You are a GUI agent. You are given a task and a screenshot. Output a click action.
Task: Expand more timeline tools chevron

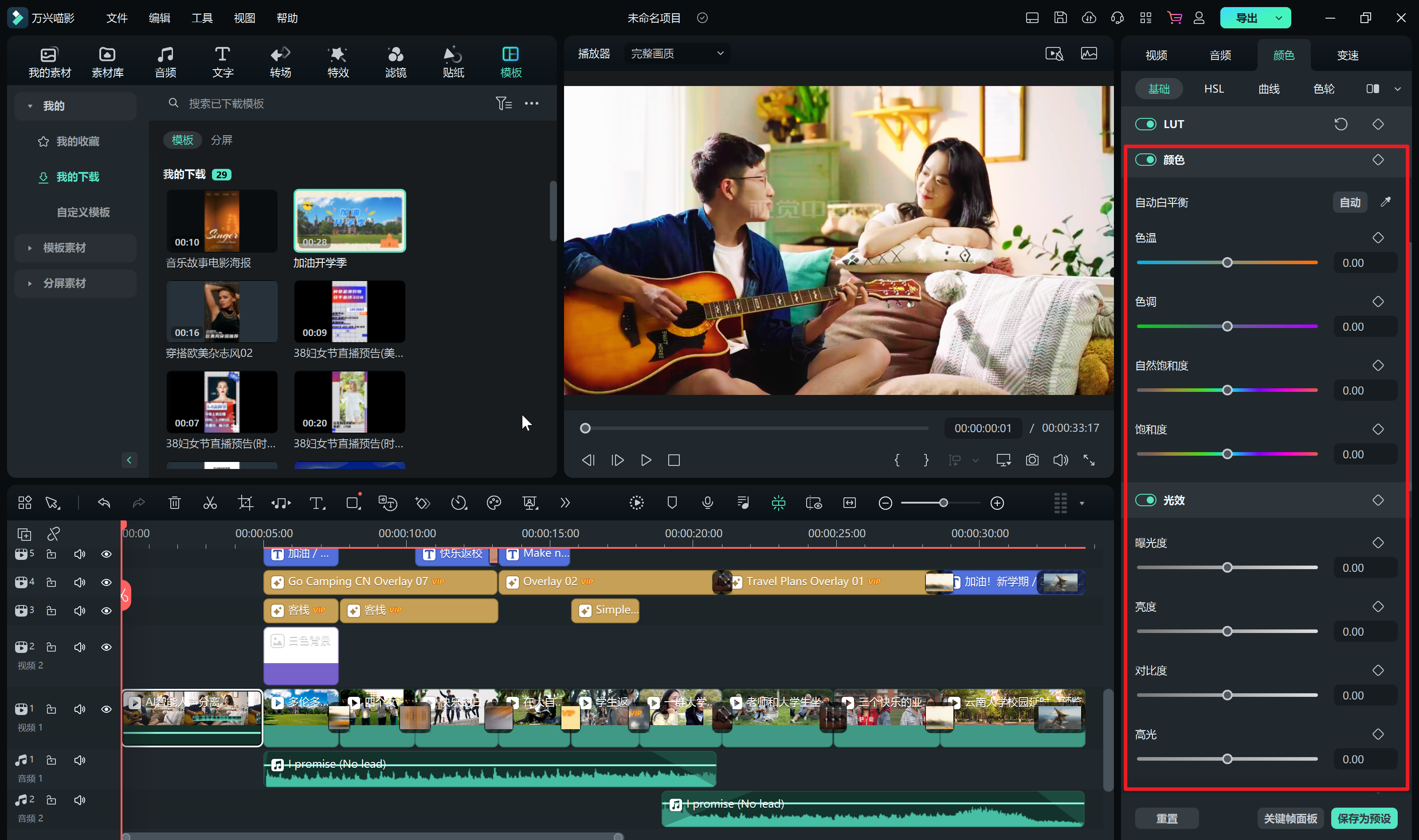click(x=564, y=503)
